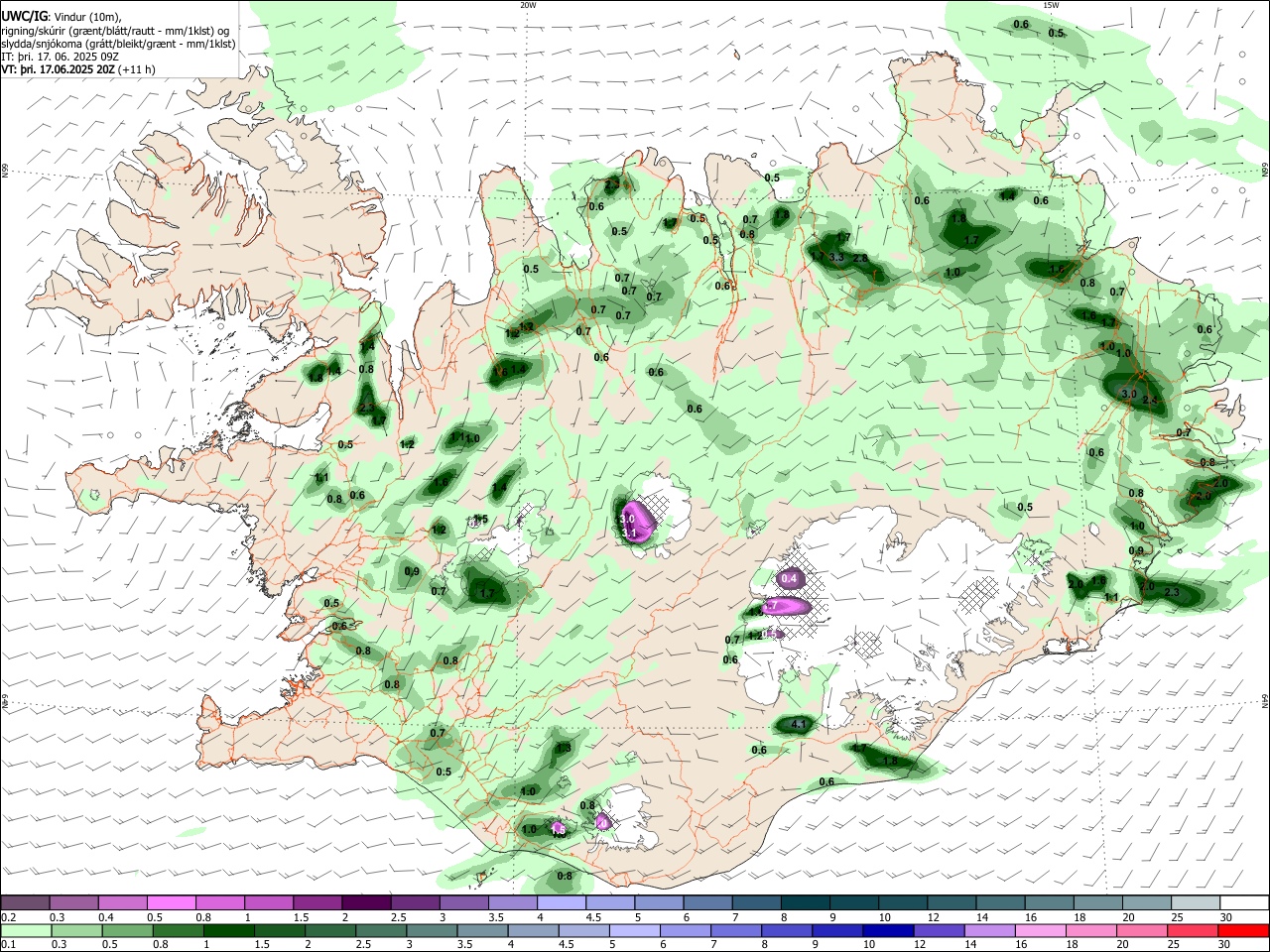Click the initial time 'IT: þri. 17. 06. 2025 09Z'
This screenshot has height=952, width=1270.
60,57
